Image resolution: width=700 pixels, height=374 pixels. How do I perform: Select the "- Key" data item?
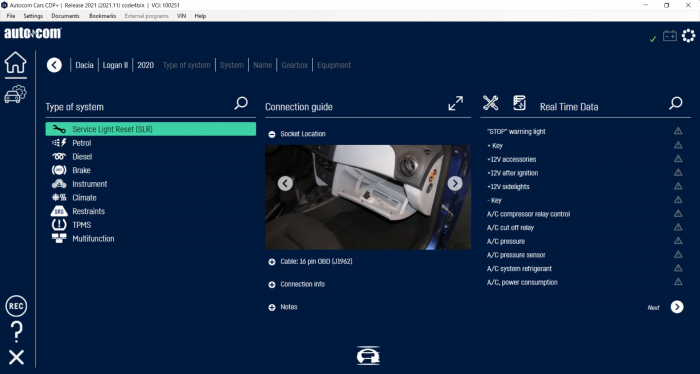pyautogui.click(x=494, y=200)
